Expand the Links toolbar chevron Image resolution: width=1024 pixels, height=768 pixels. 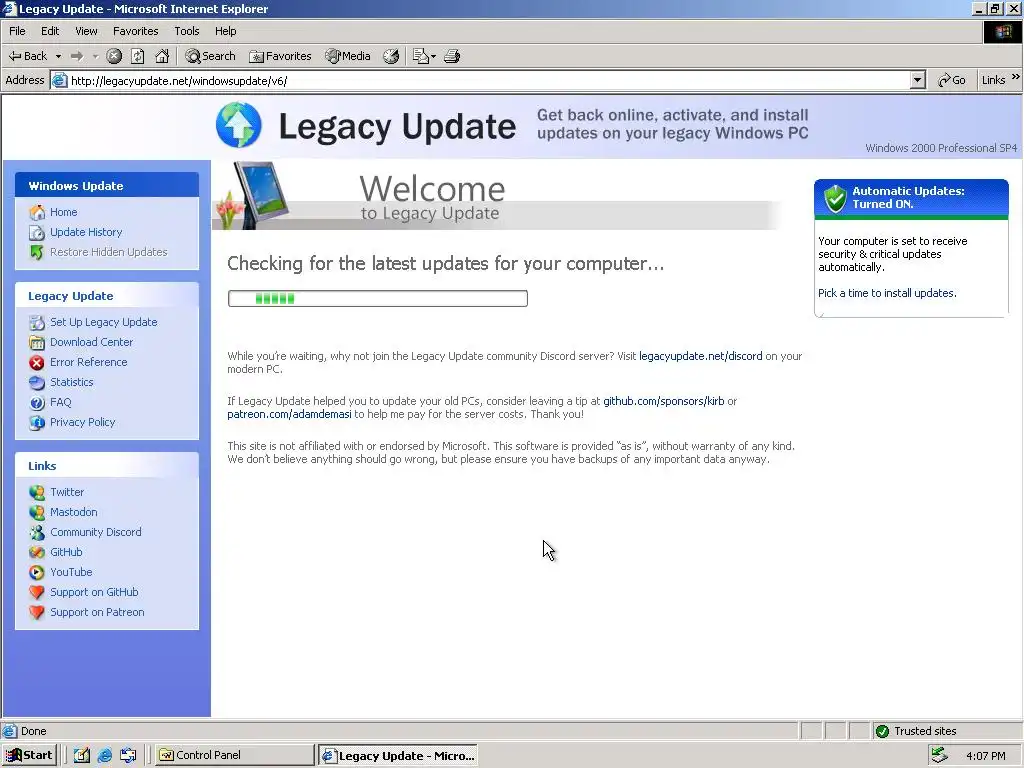(1016, 77)
